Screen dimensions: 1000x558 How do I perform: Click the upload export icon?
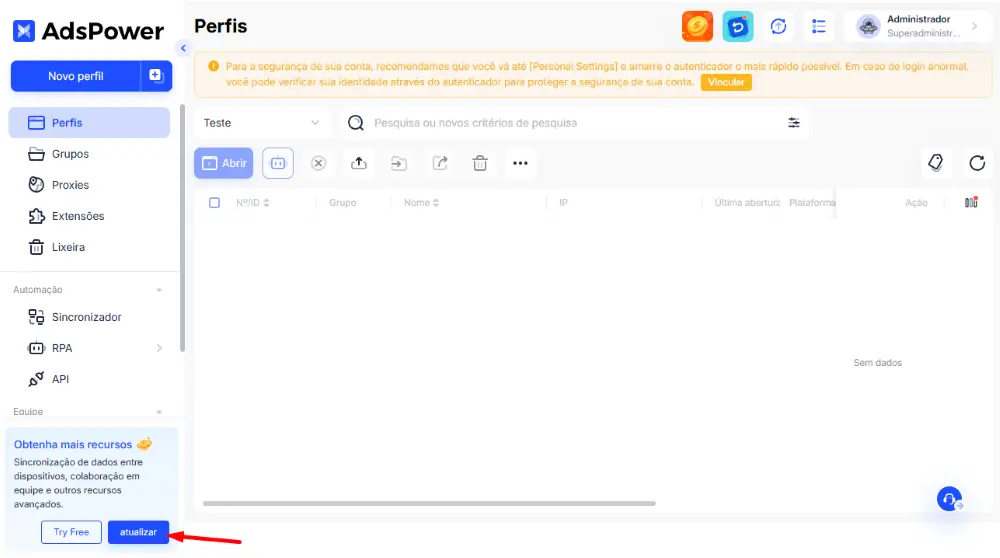[x=359, y=163]
